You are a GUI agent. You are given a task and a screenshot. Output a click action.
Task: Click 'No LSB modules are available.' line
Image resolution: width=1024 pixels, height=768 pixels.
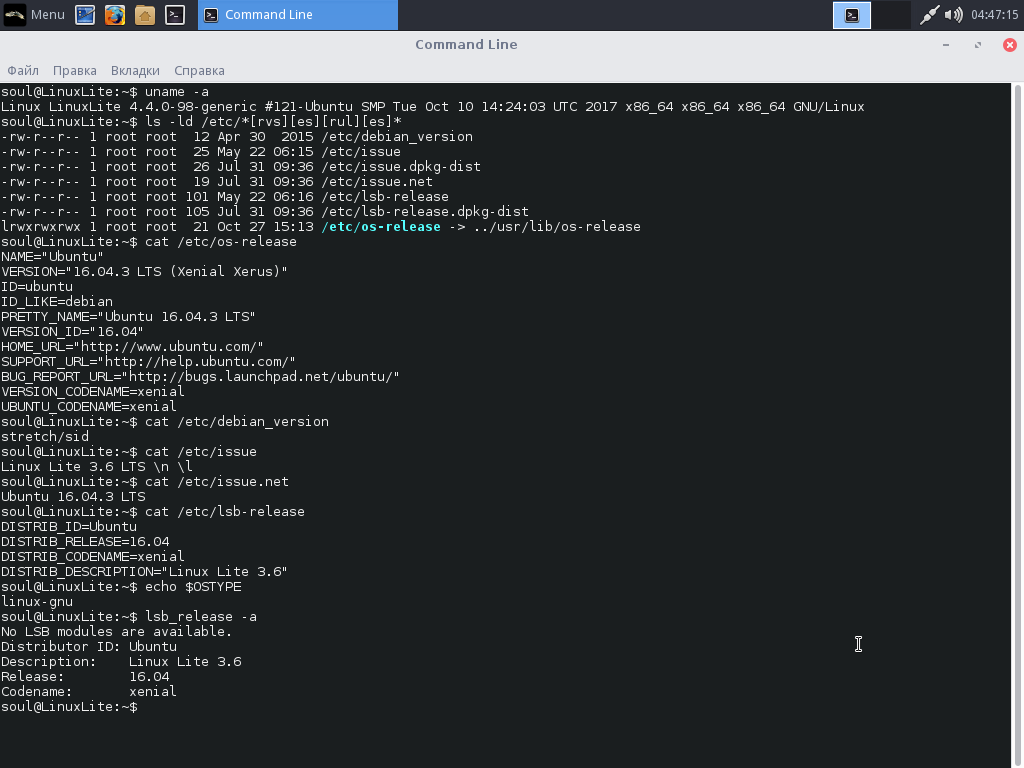[x=117, y=632]
